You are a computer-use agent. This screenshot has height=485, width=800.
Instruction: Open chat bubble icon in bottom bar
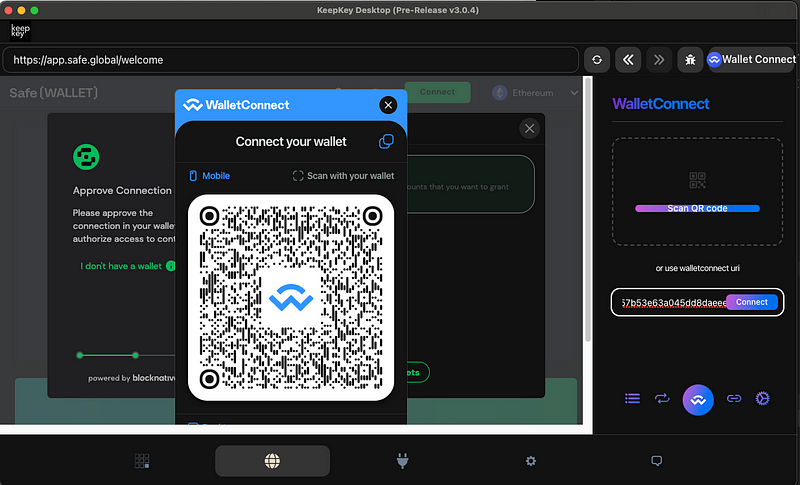657,461
